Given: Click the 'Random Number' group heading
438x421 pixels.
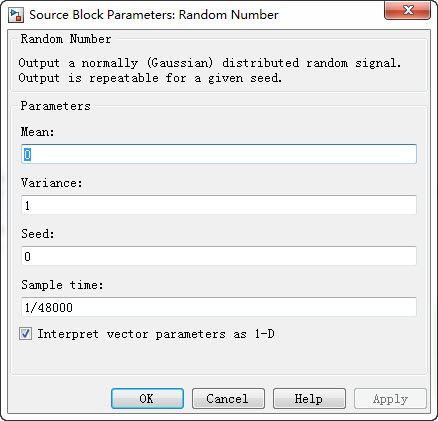Looking at the screenshot, I should (66, 39).
